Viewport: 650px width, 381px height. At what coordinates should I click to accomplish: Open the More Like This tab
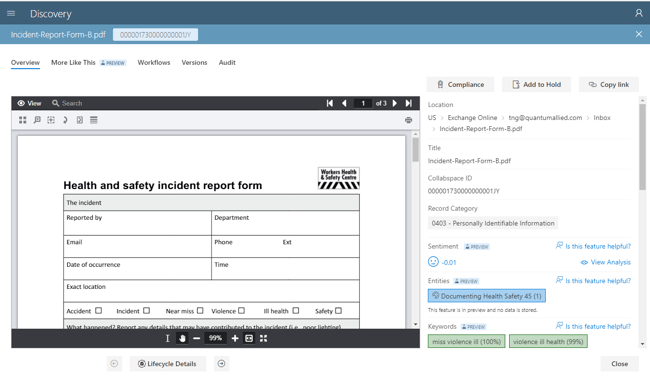tap(73, 63)
